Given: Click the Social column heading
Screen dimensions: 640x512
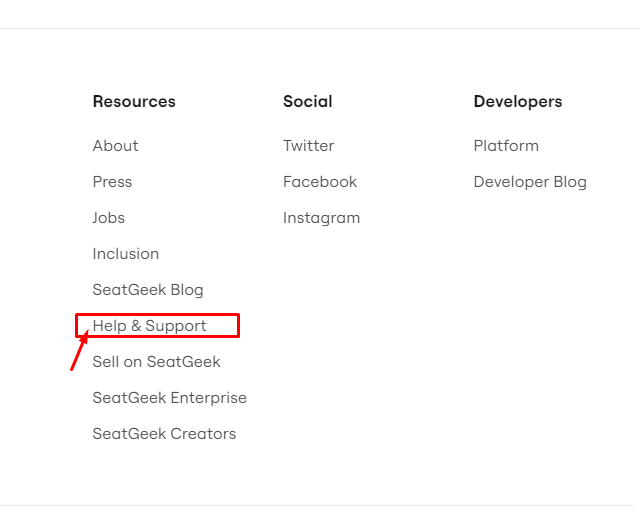Looking at the screenshot, I should 308,101.
